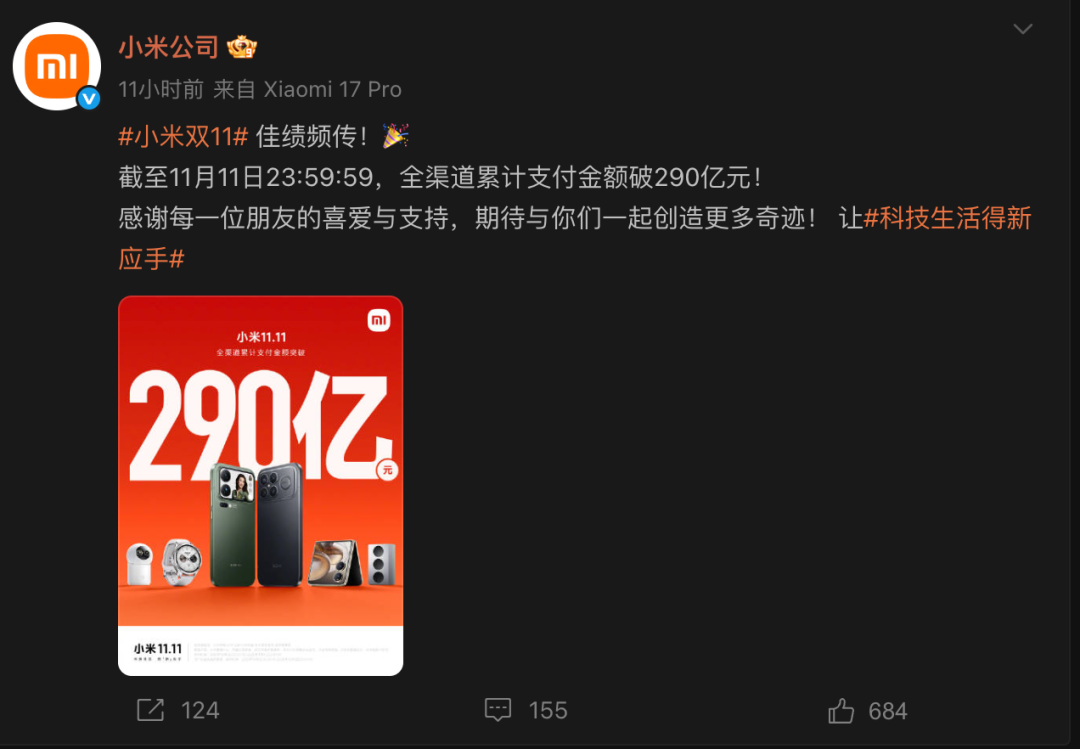Viewport: 1080px width, 749px height.
Task: Click the 11小时前 timestamp
Action: click(161, 90)
